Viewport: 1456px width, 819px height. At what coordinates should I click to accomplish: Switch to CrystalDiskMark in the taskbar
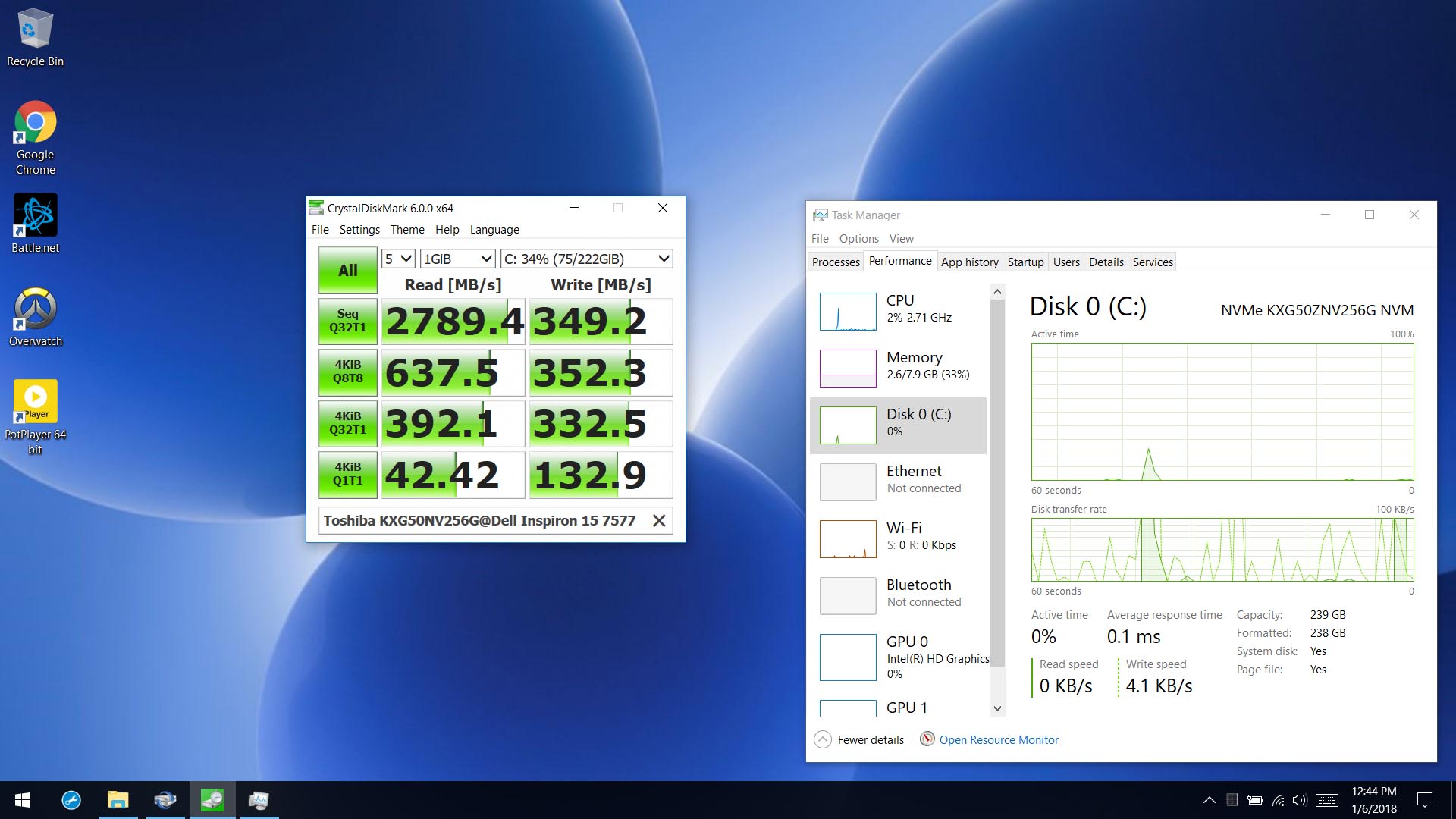click(x=212, y=800)
